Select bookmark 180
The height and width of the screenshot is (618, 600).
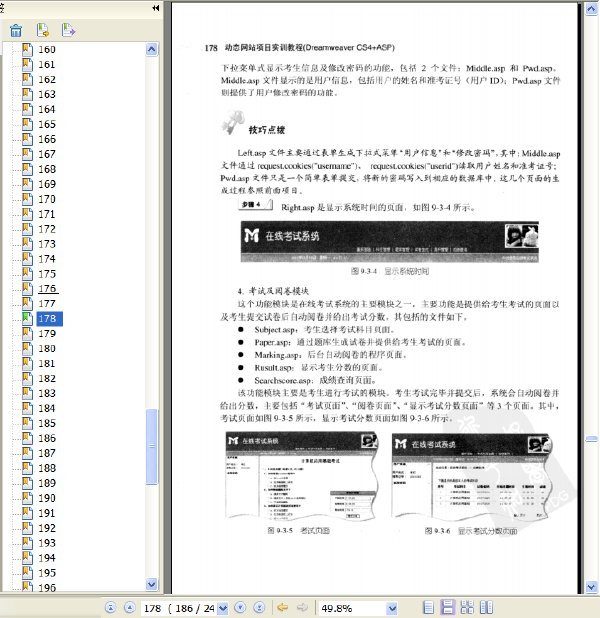click(47, 348)
